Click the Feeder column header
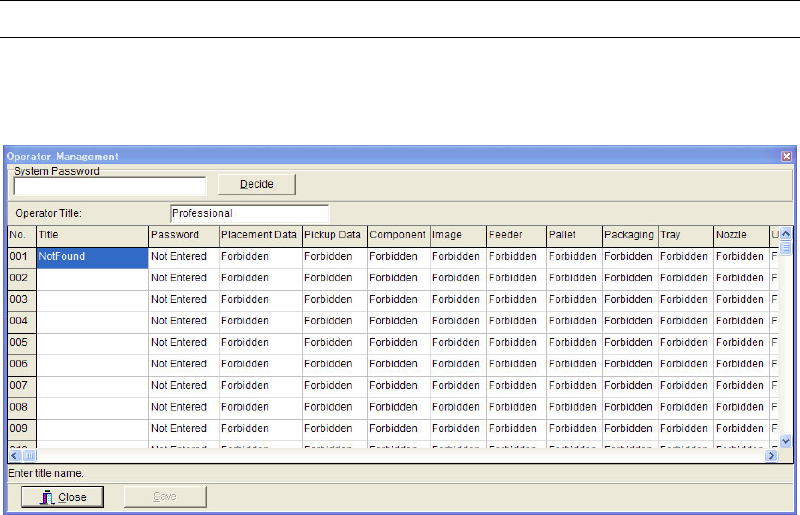 (516, 235)
